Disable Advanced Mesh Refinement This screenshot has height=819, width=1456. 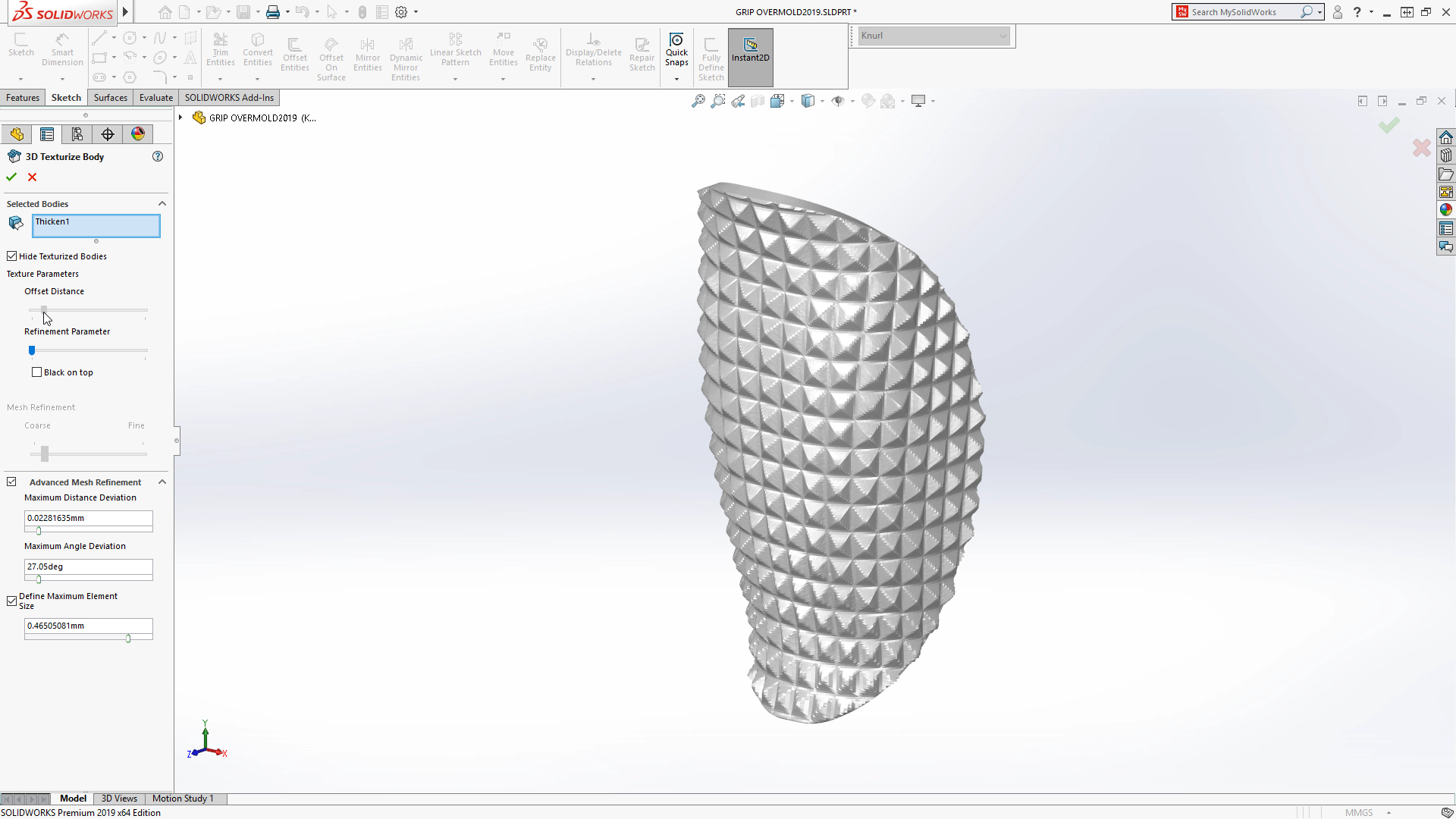coord(12,481)
